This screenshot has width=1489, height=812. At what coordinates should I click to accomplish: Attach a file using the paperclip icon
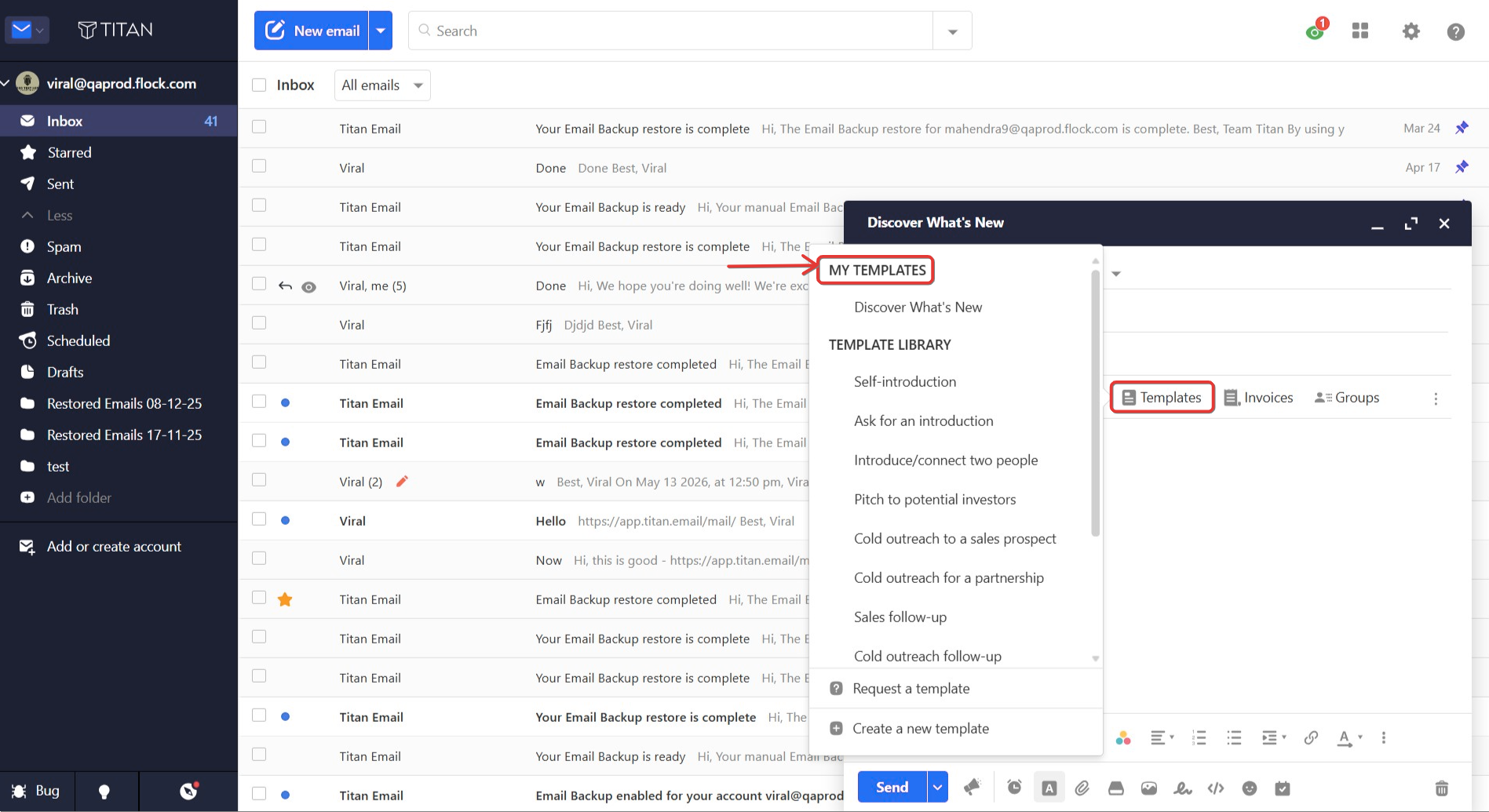(1082, 788)
